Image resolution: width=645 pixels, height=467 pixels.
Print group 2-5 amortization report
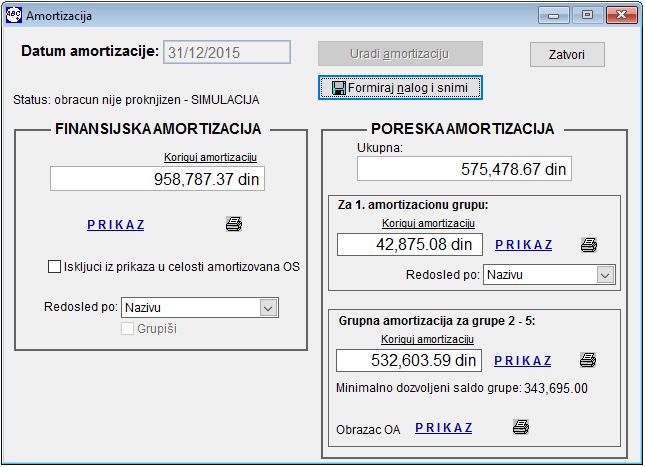click(588, 360)
